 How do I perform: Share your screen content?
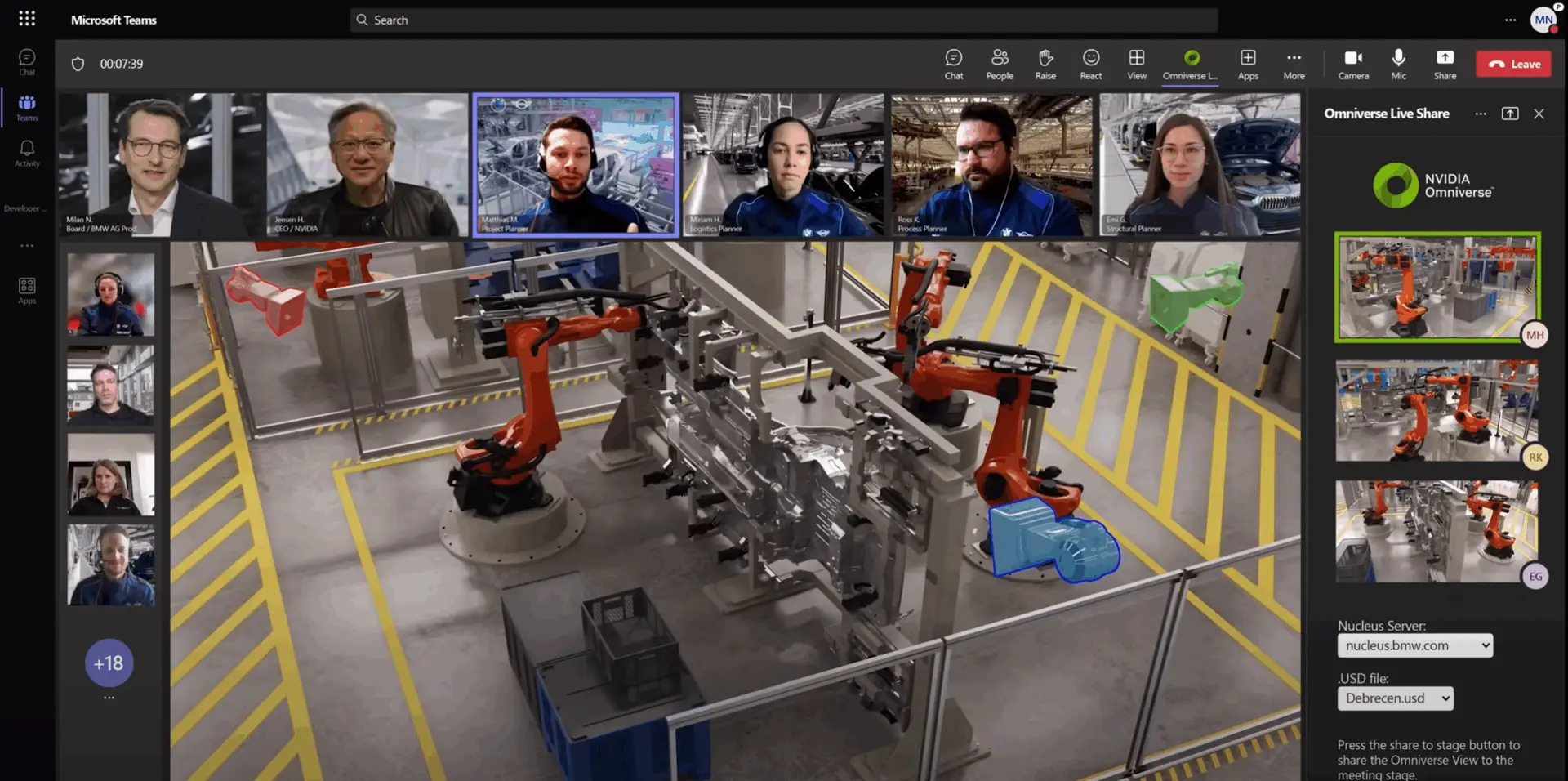1444,64
